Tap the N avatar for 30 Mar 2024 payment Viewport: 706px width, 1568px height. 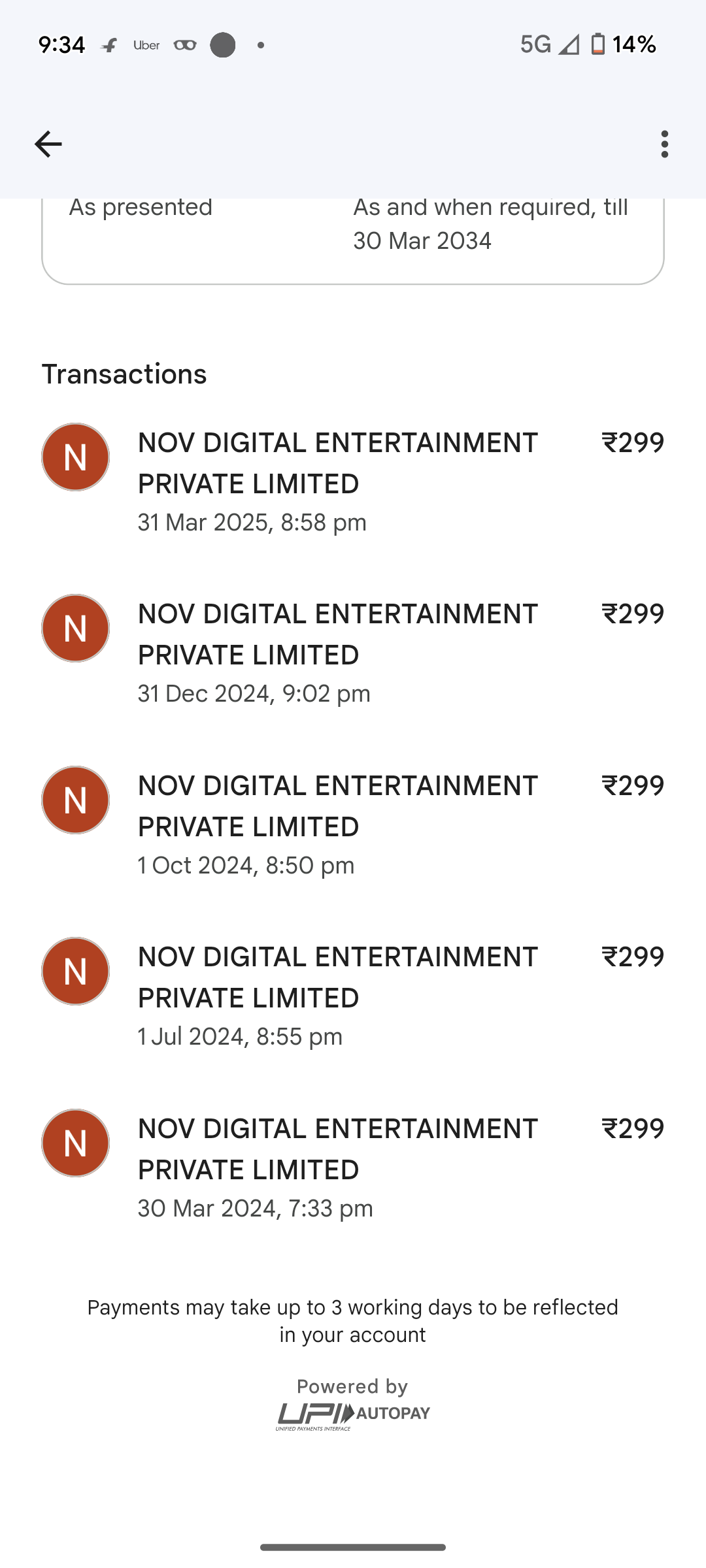coord(75,1143)
